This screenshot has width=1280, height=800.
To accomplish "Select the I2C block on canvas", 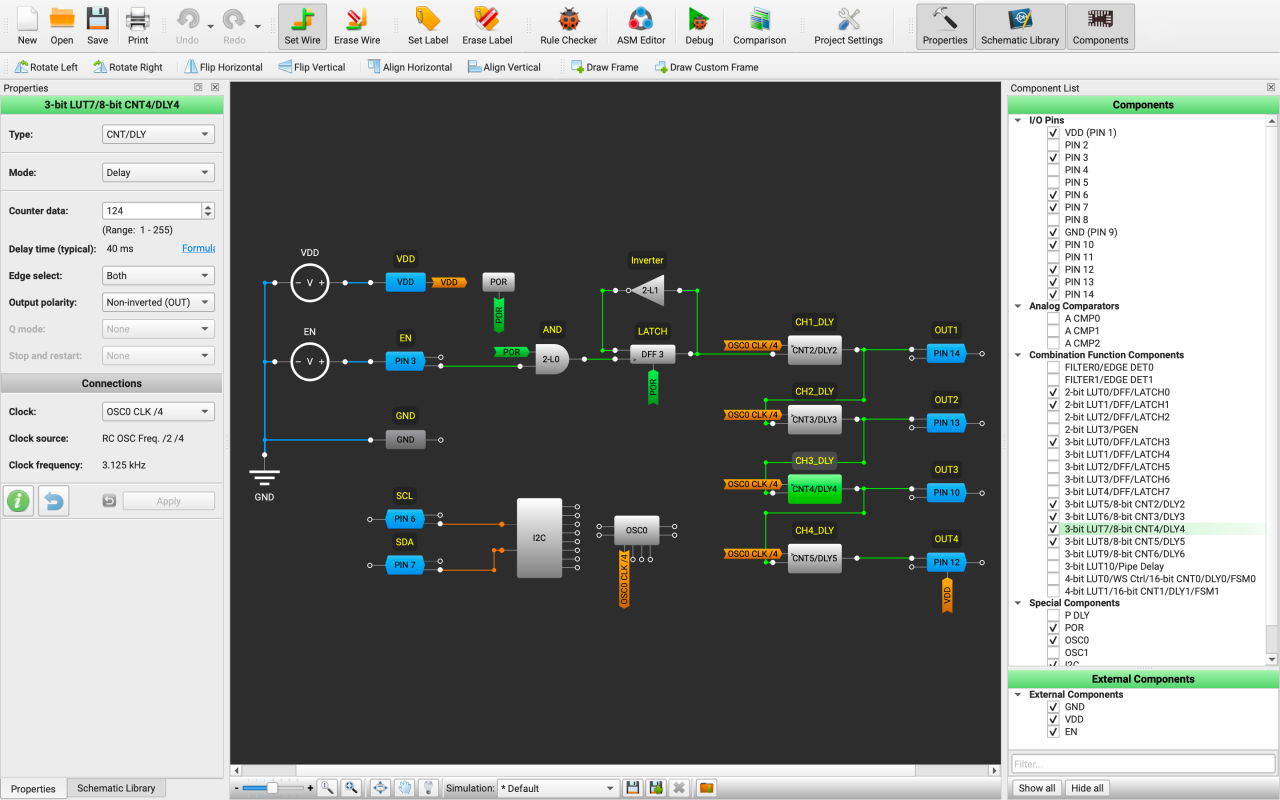I will point(539,538).
